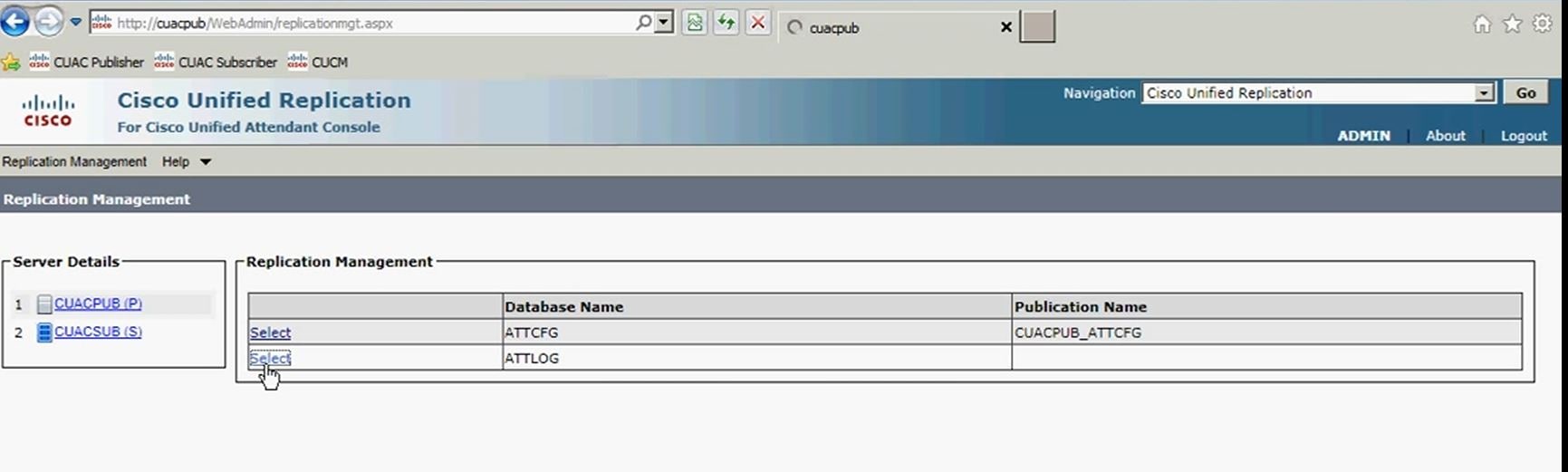Click the add to favorites bar star icon

[11, 62]
